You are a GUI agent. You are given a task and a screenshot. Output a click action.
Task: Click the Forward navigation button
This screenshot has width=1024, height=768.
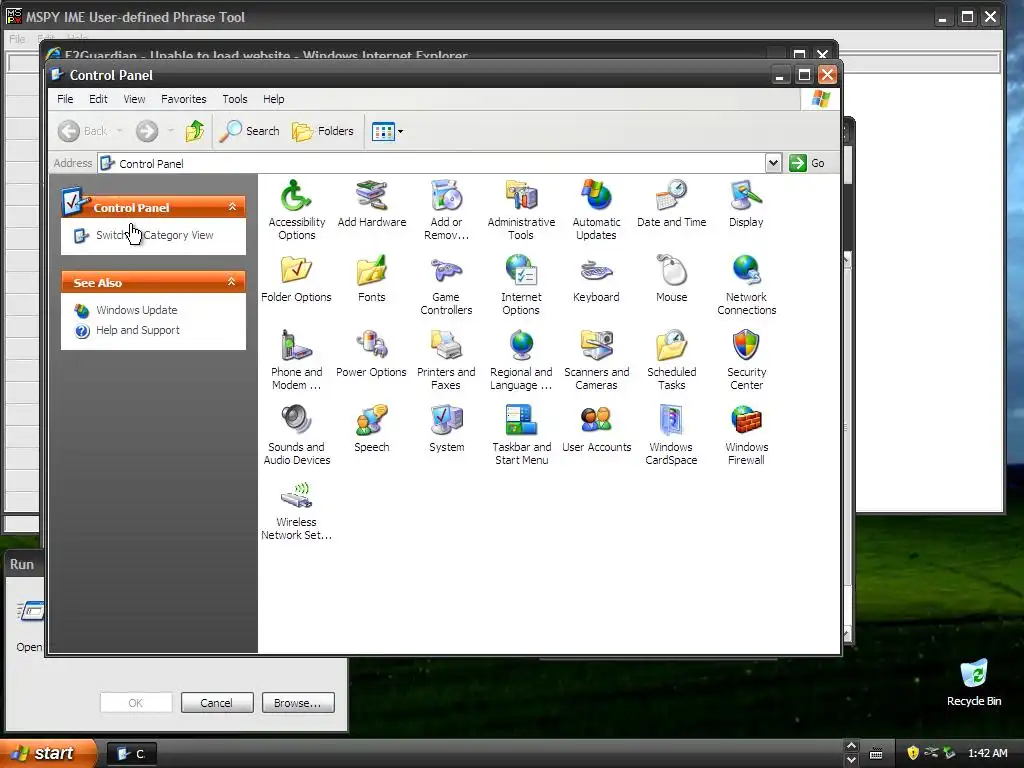(148, 131)
